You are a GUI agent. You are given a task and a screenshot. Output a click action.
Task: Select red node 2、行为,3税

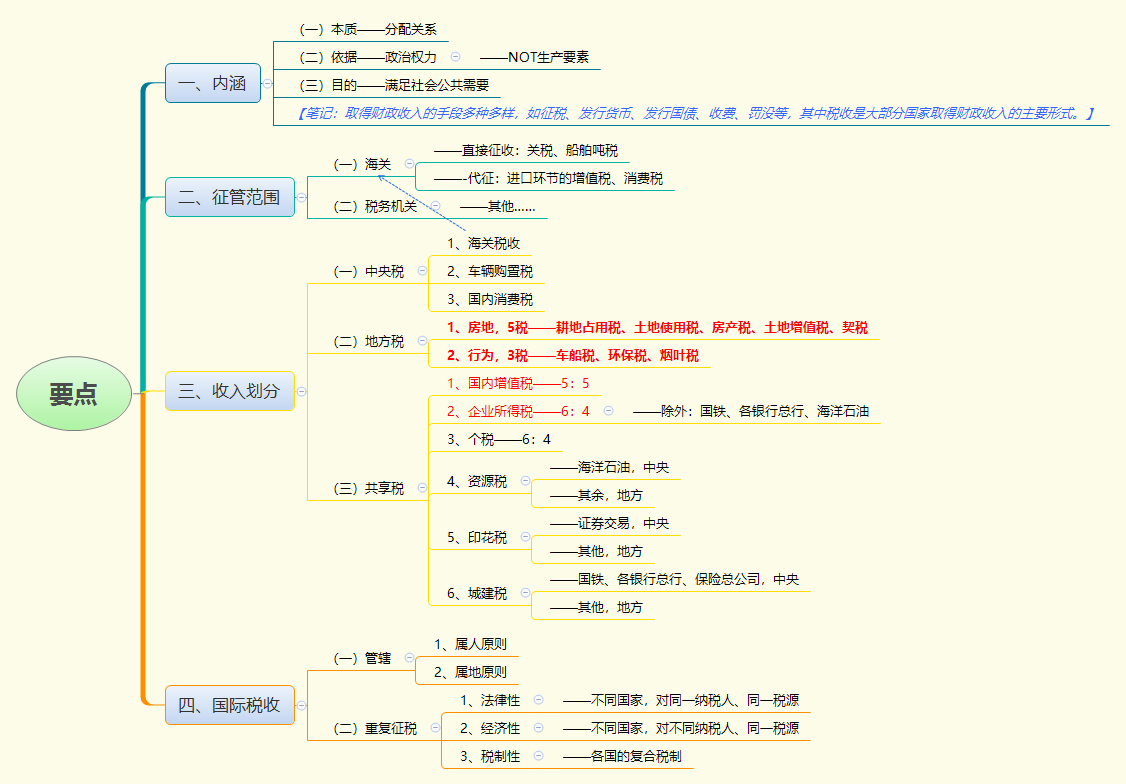click(572, 355)
